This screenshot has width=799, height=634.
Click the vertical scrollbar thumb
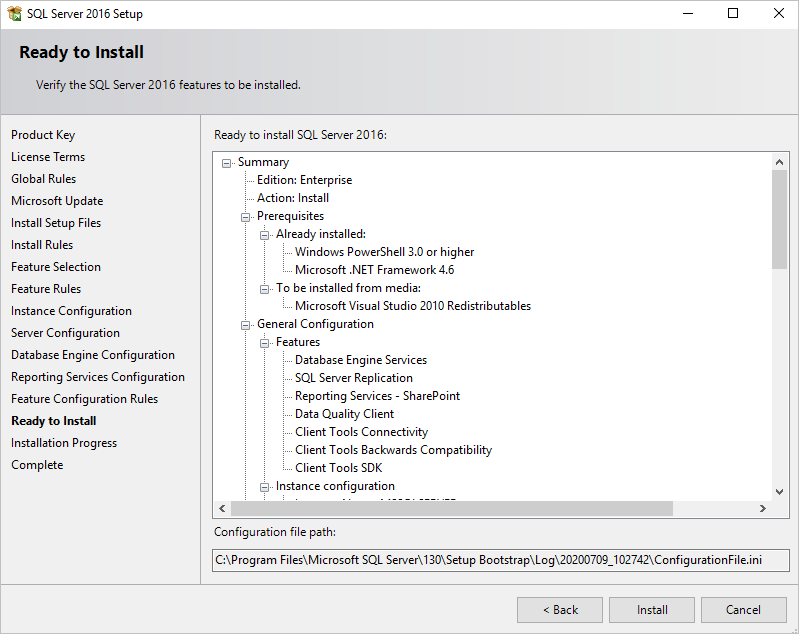tap(779, 219)
